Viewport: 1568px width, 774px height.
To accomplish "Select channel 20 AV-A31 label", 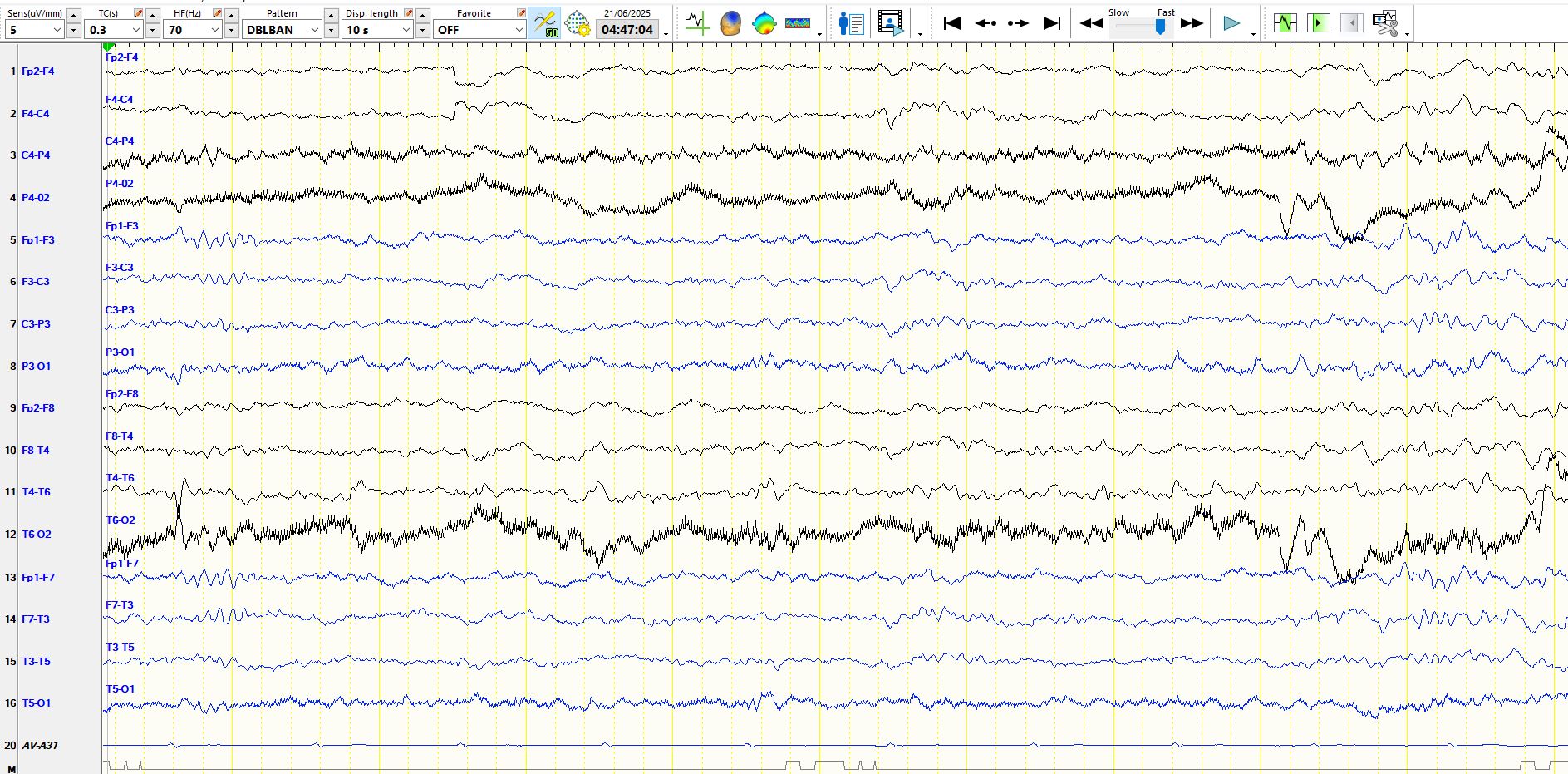I will point(39,746).
